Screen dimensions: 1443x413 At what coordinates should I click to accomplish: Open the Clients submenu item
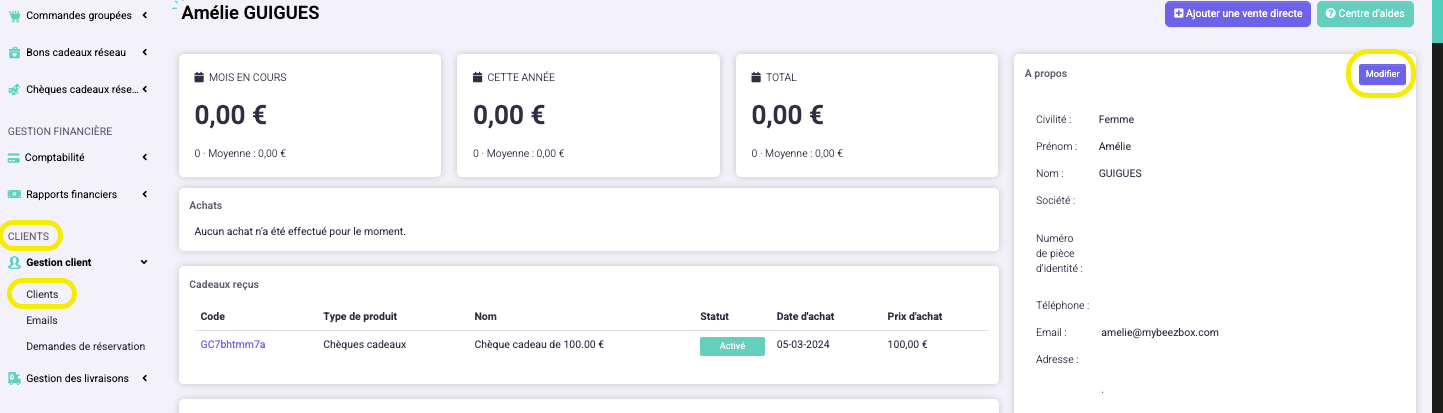42,294
